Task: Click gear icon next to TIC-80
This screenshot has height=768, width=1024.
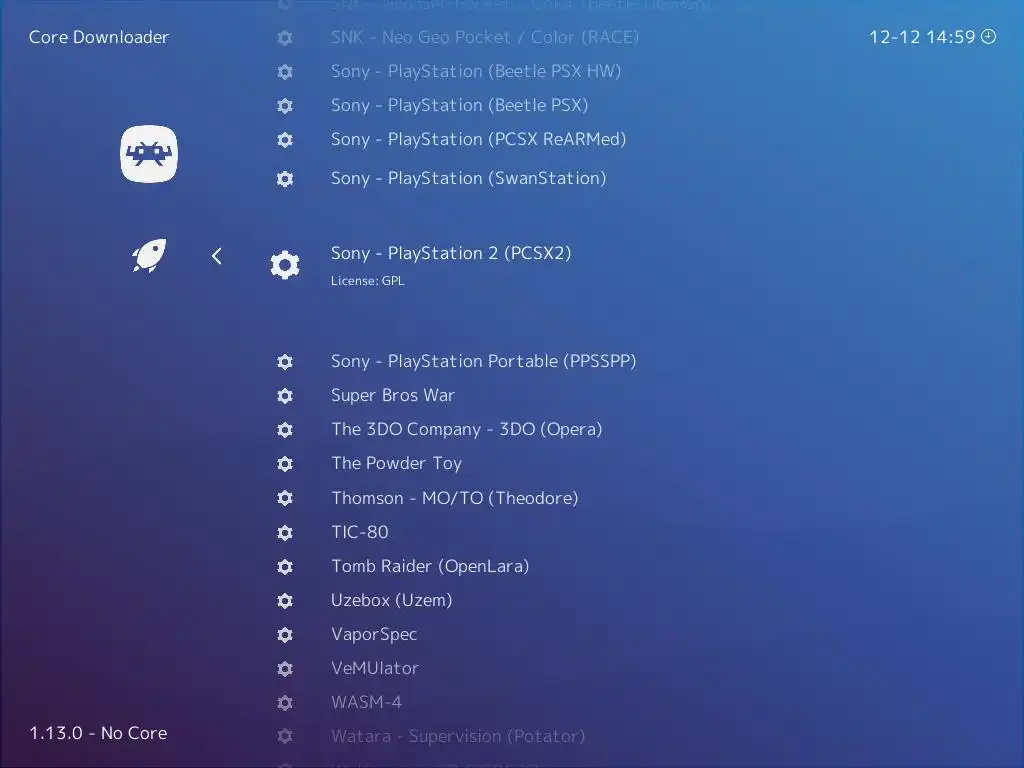Action: 285,533
